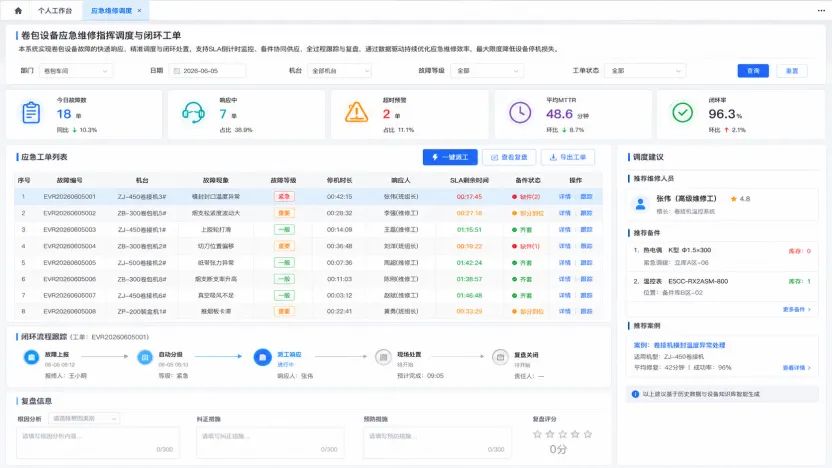This screenshot has height=468, width=832.
Task: Select work order EVR20260605003
Action: [x=308, y=229]
